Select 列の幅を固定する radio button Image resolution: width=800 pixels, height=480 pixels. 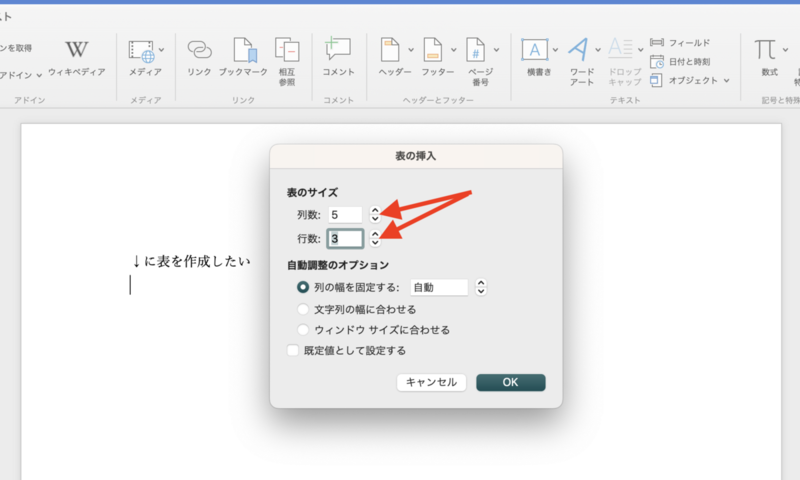click(303, 287)
